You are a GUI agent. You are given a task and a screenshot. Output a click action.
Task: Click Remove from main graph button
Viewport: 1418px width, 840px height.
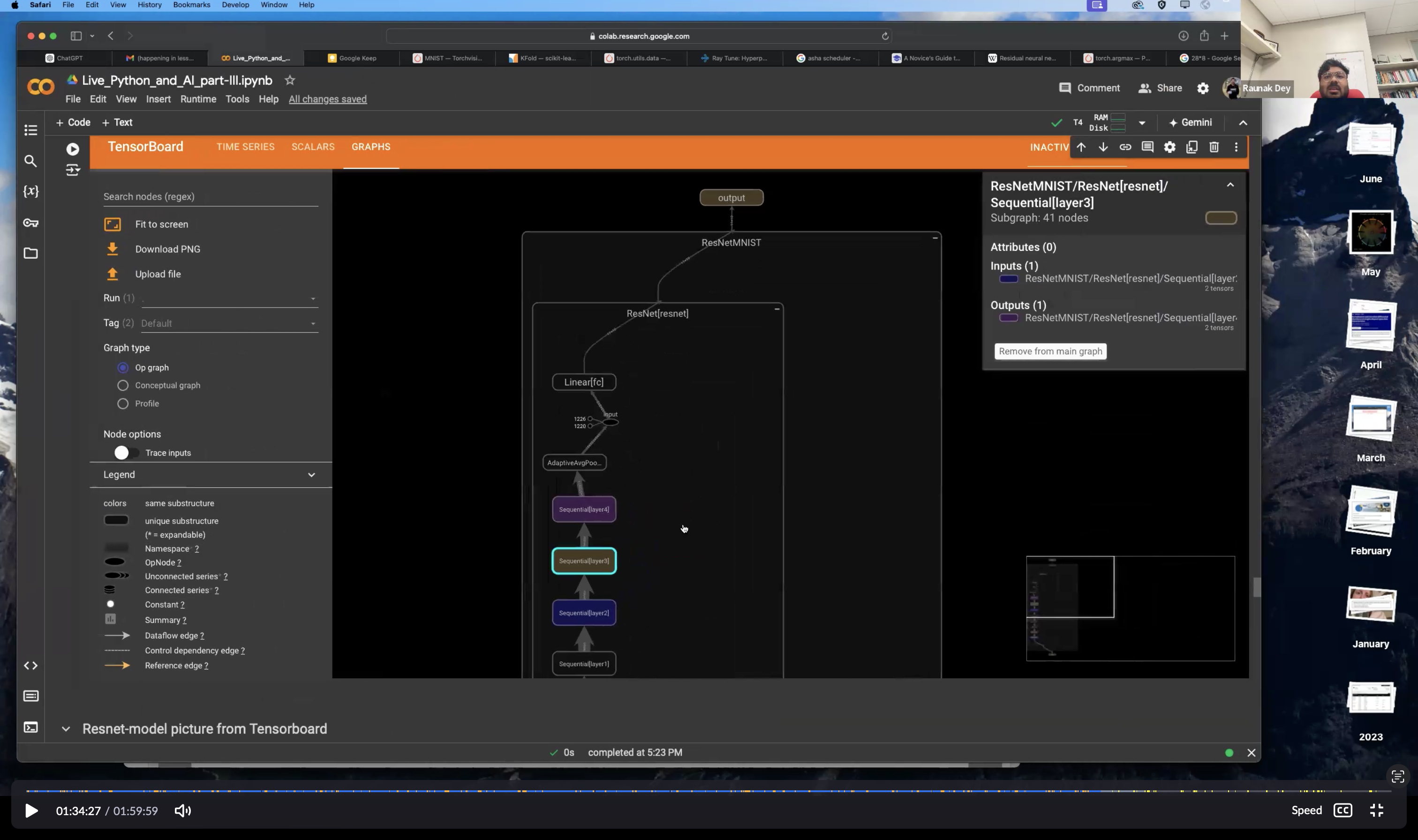coord(1050,352)
